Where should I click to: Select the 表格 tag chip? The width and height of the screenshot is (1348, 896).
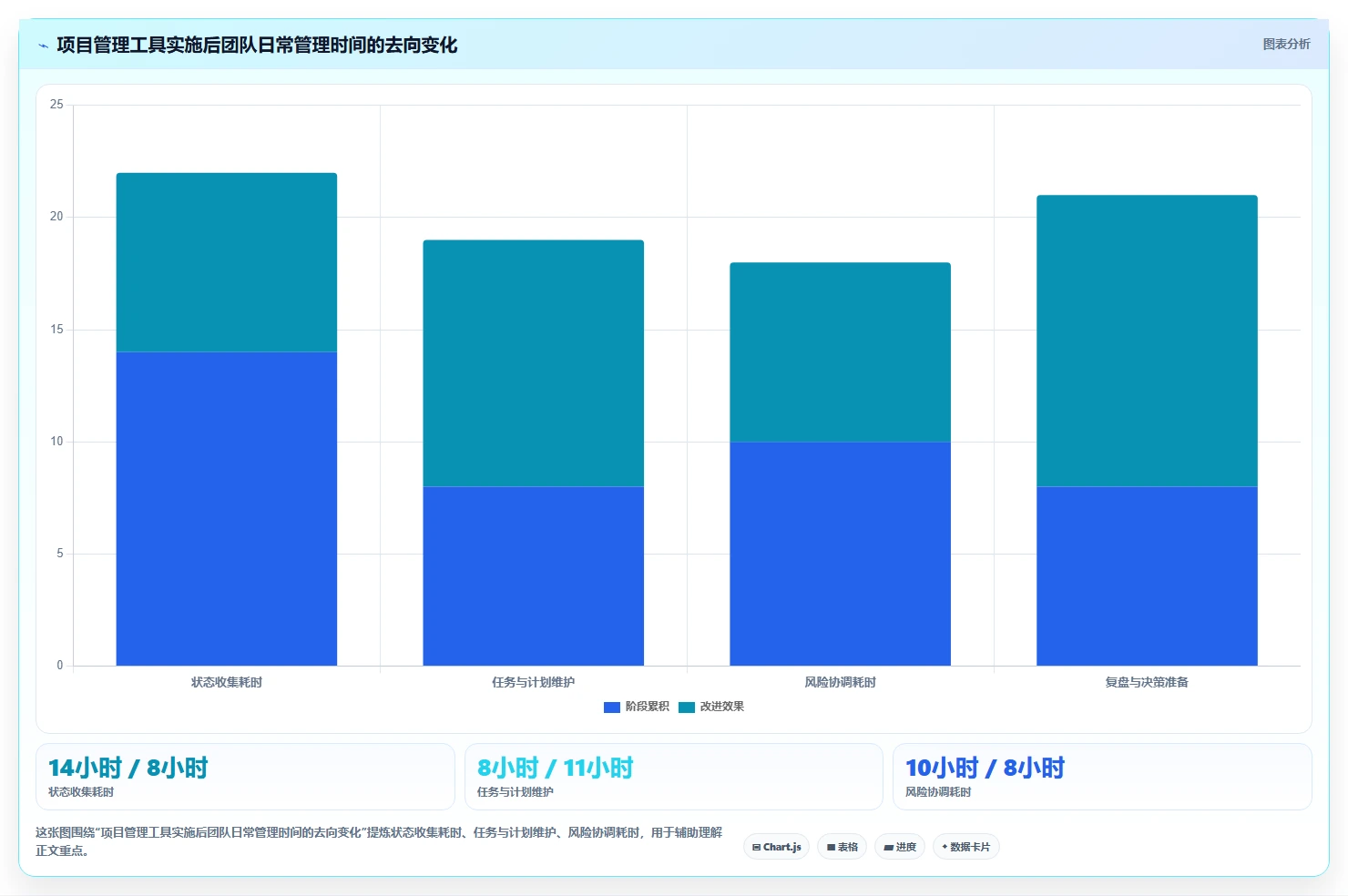pyautogui.click(x=842, y=847)
